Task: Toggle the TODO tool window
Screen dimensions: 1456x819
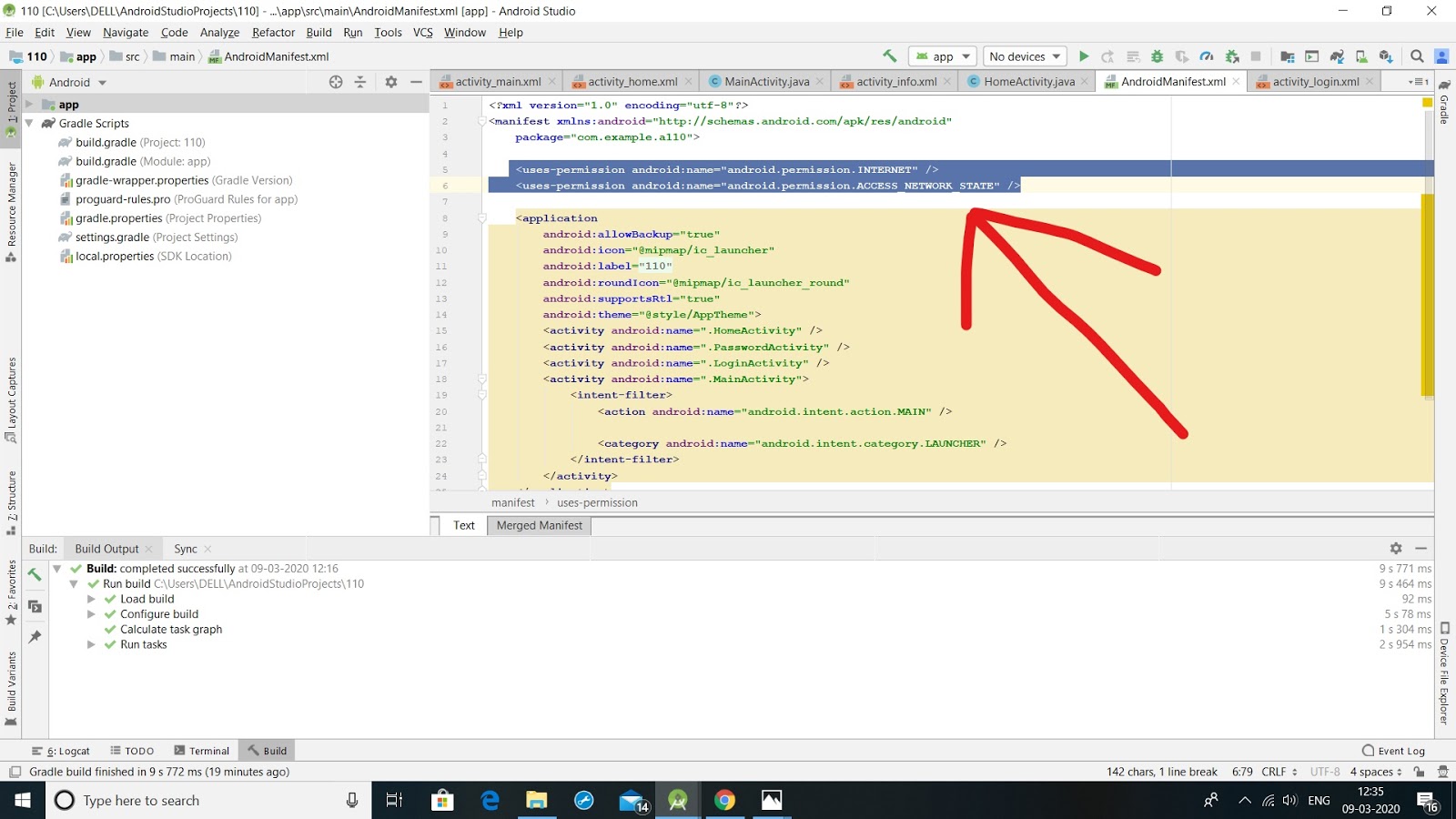Action: (x=133, y=750)
